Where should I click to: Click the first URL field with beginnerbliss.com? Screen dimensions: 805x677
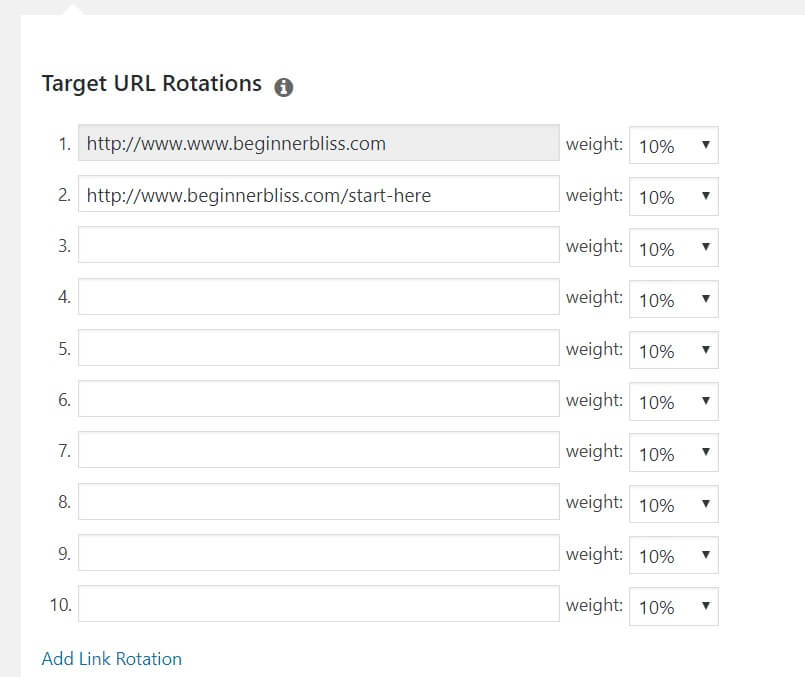tap(318, 144)
